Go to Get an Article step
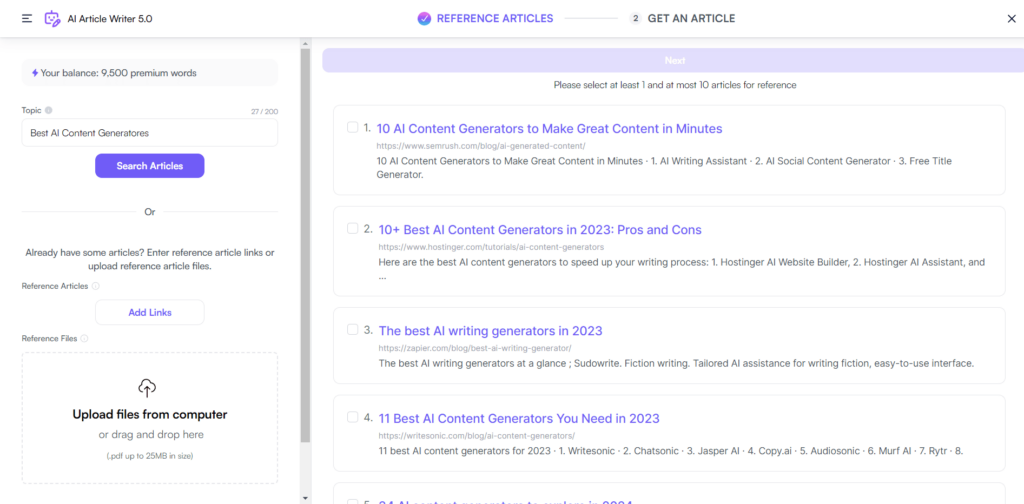 coord(682,18)
